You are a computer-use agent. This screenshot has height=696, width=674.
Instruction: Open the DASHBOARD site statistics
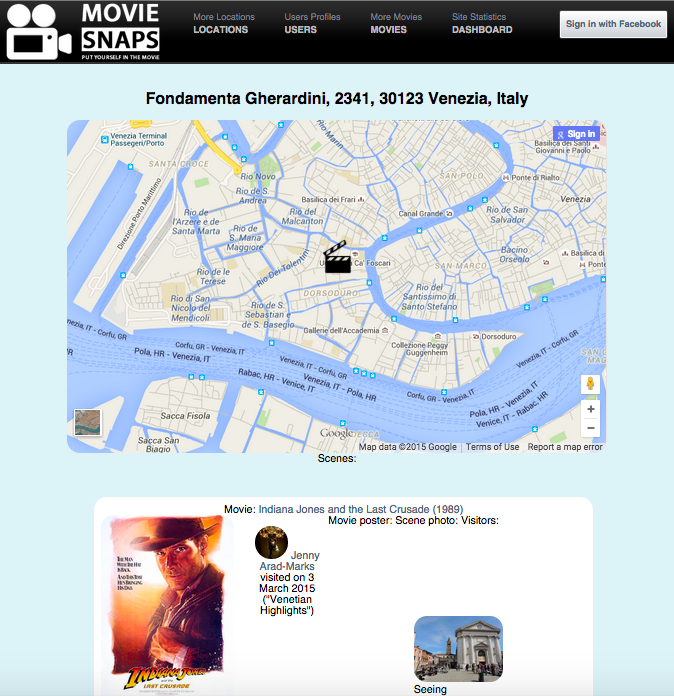[482, 30]
